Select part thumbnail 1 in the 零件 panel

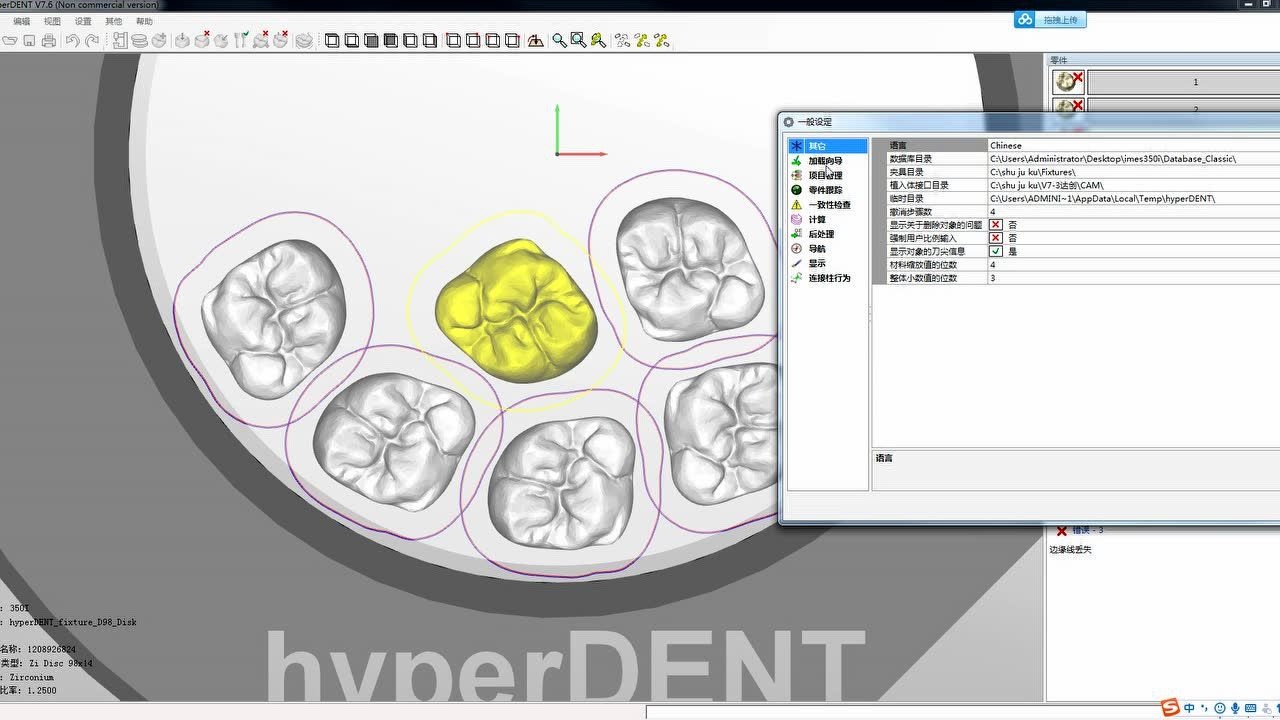[x=1067, y=81]
